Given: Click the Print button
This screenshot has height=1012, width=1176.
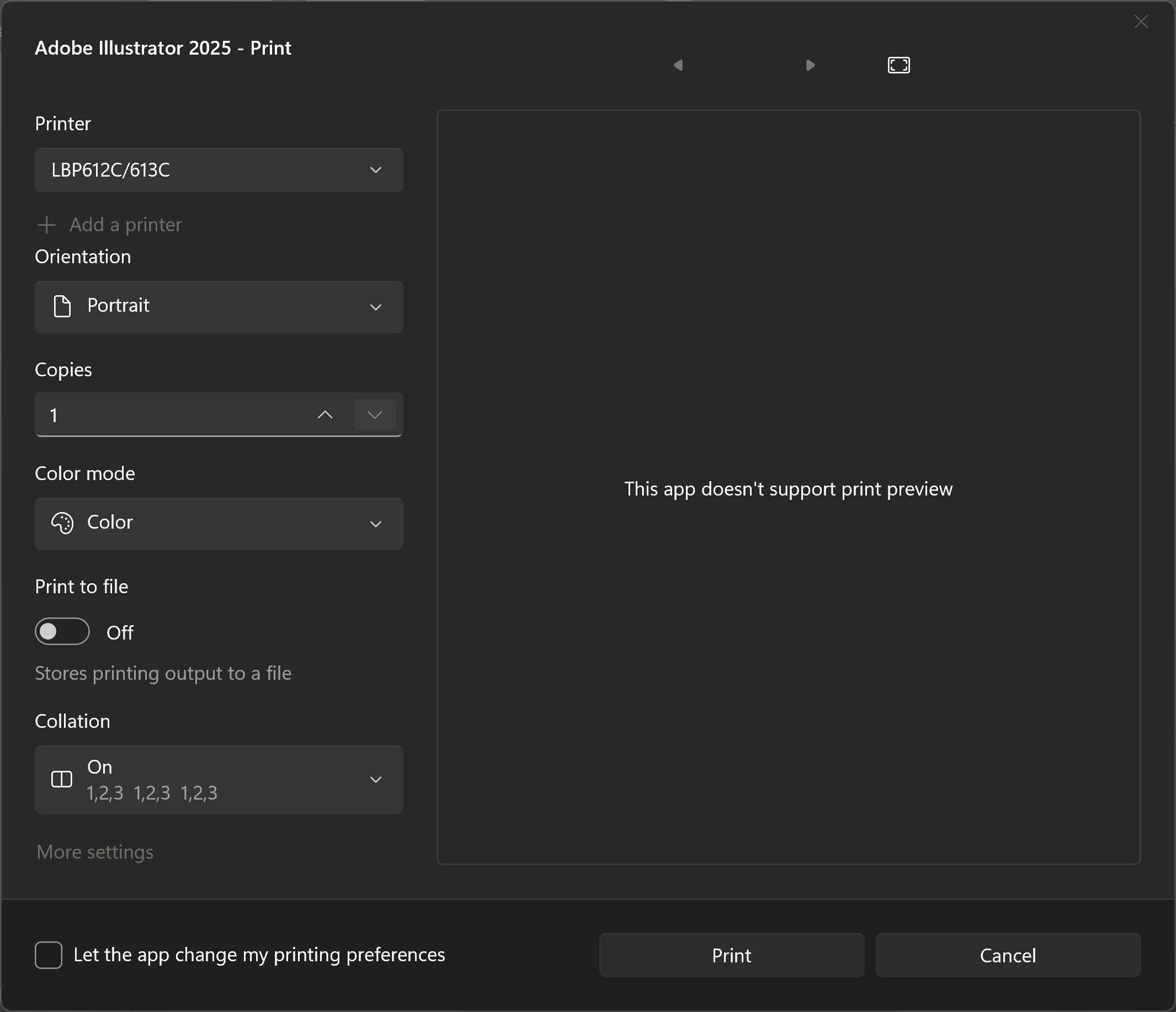Looking at the screenshot, I should 731,955.
